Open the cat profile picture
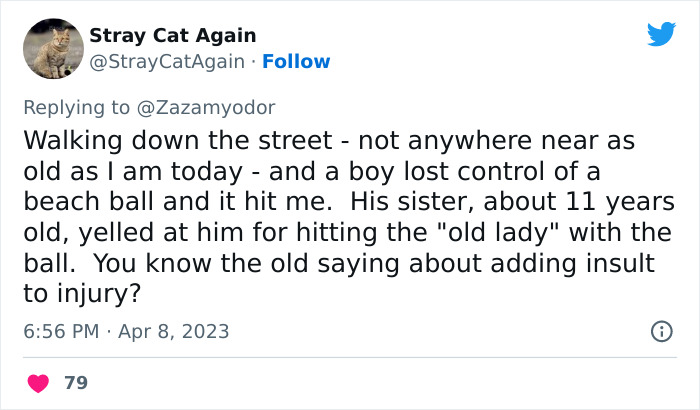 52,48
